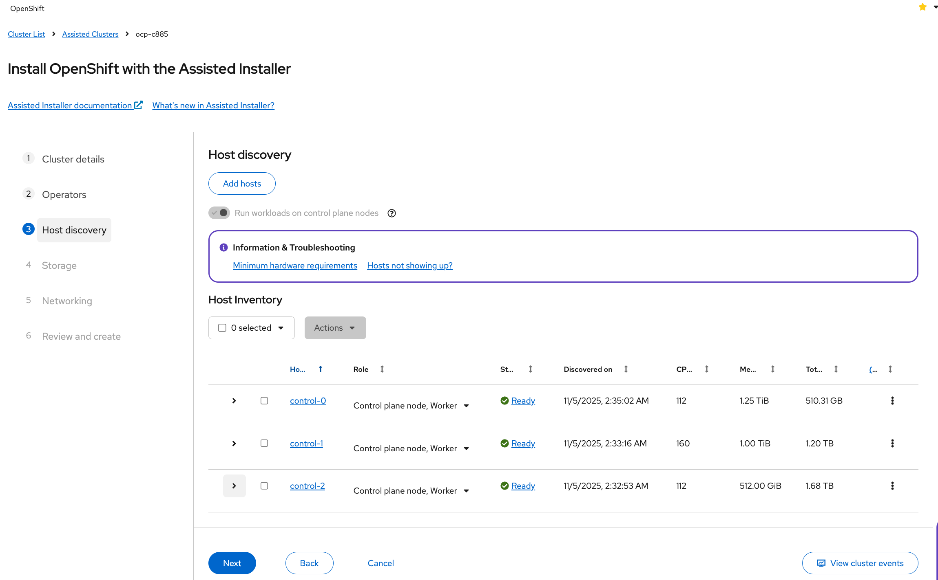
Task: Check the select-all hosts checkbox
Action: [x=221, y=327]
